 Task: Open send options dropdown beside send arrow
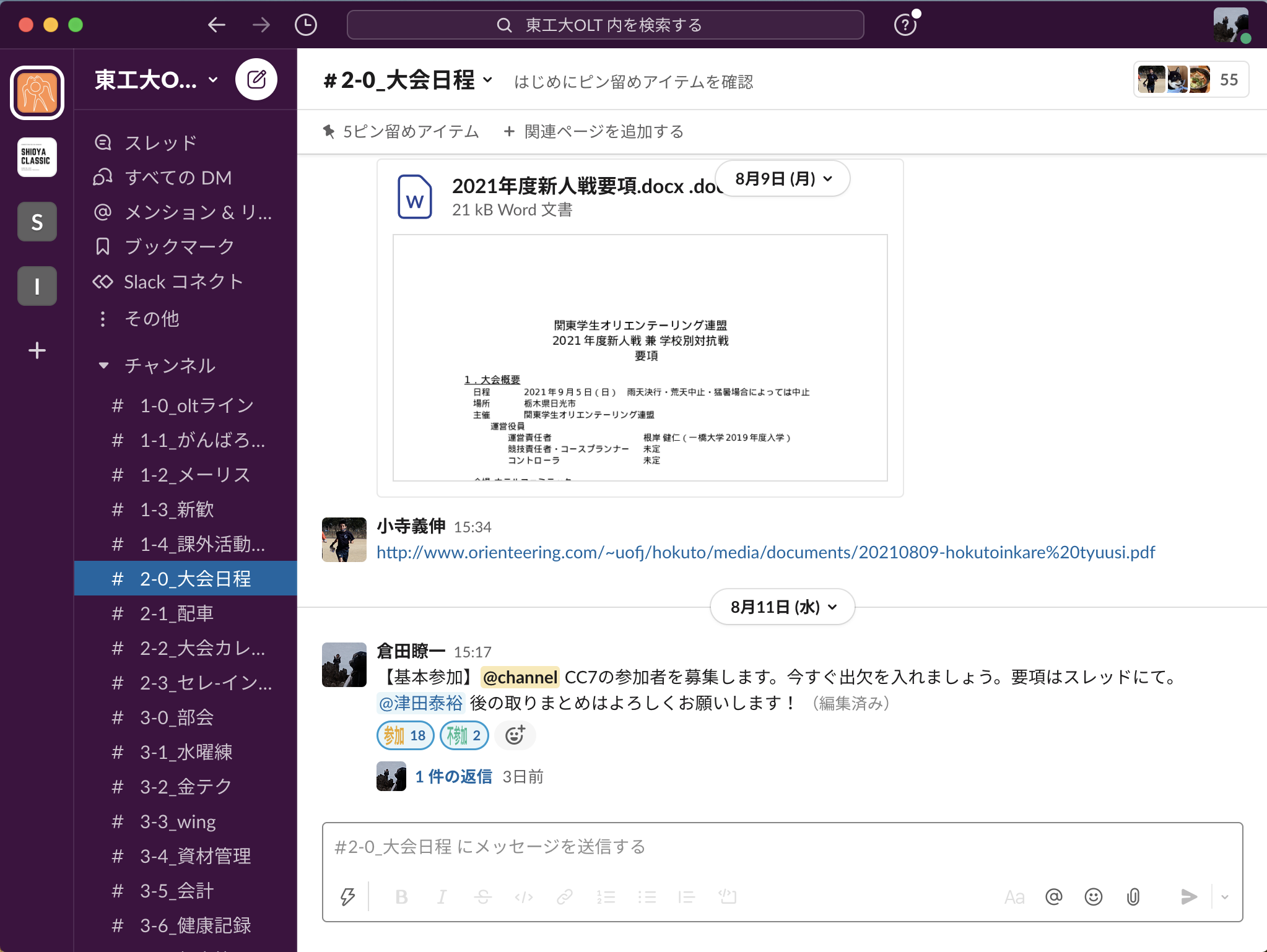click(1225, 896)
